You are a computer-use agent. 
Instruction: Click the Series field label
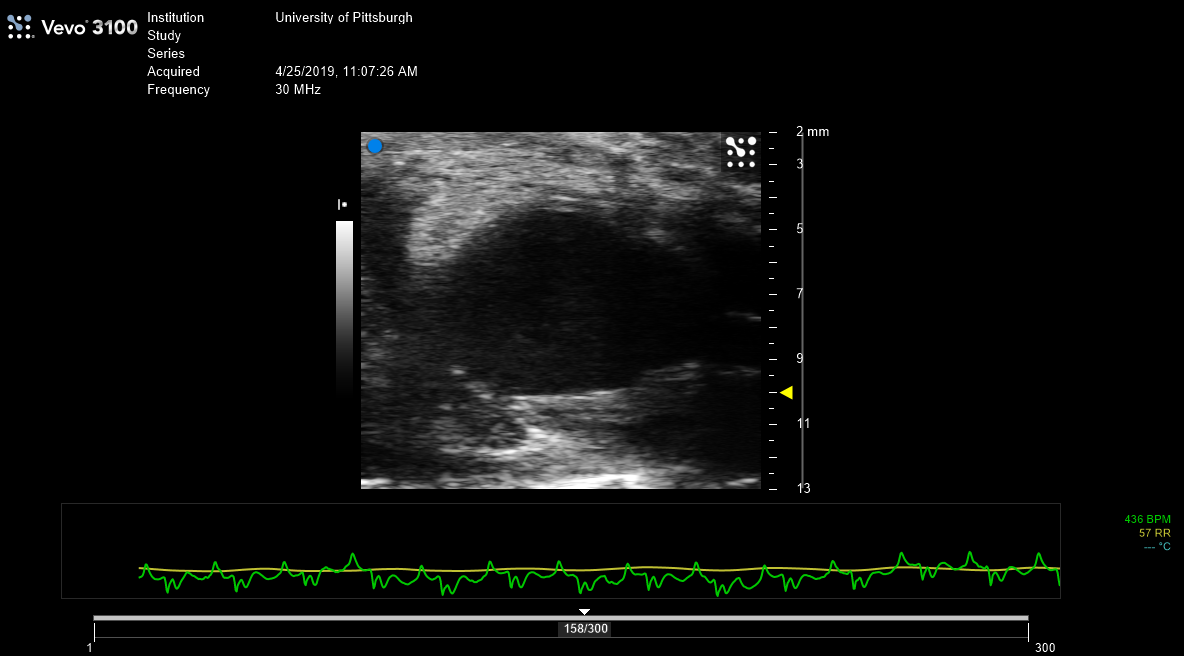coord(165,54)
